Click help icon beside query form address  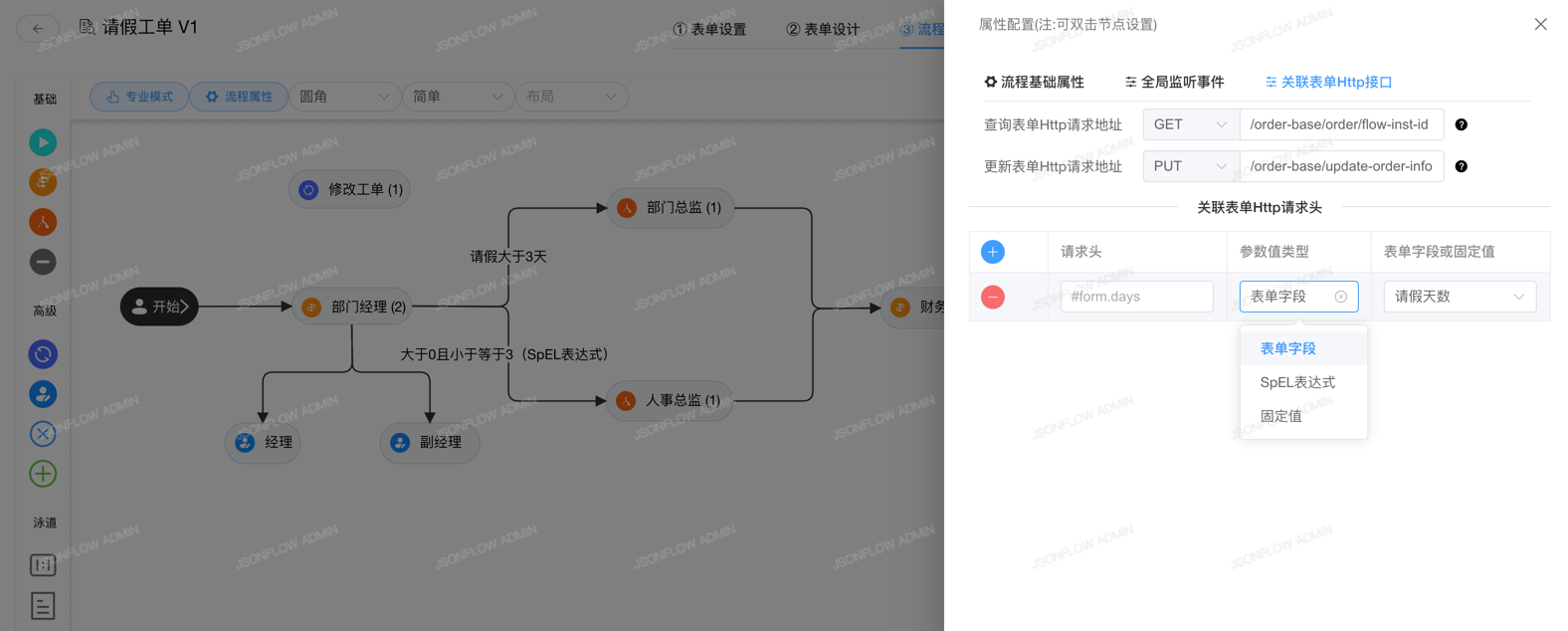click(1461, 124)
